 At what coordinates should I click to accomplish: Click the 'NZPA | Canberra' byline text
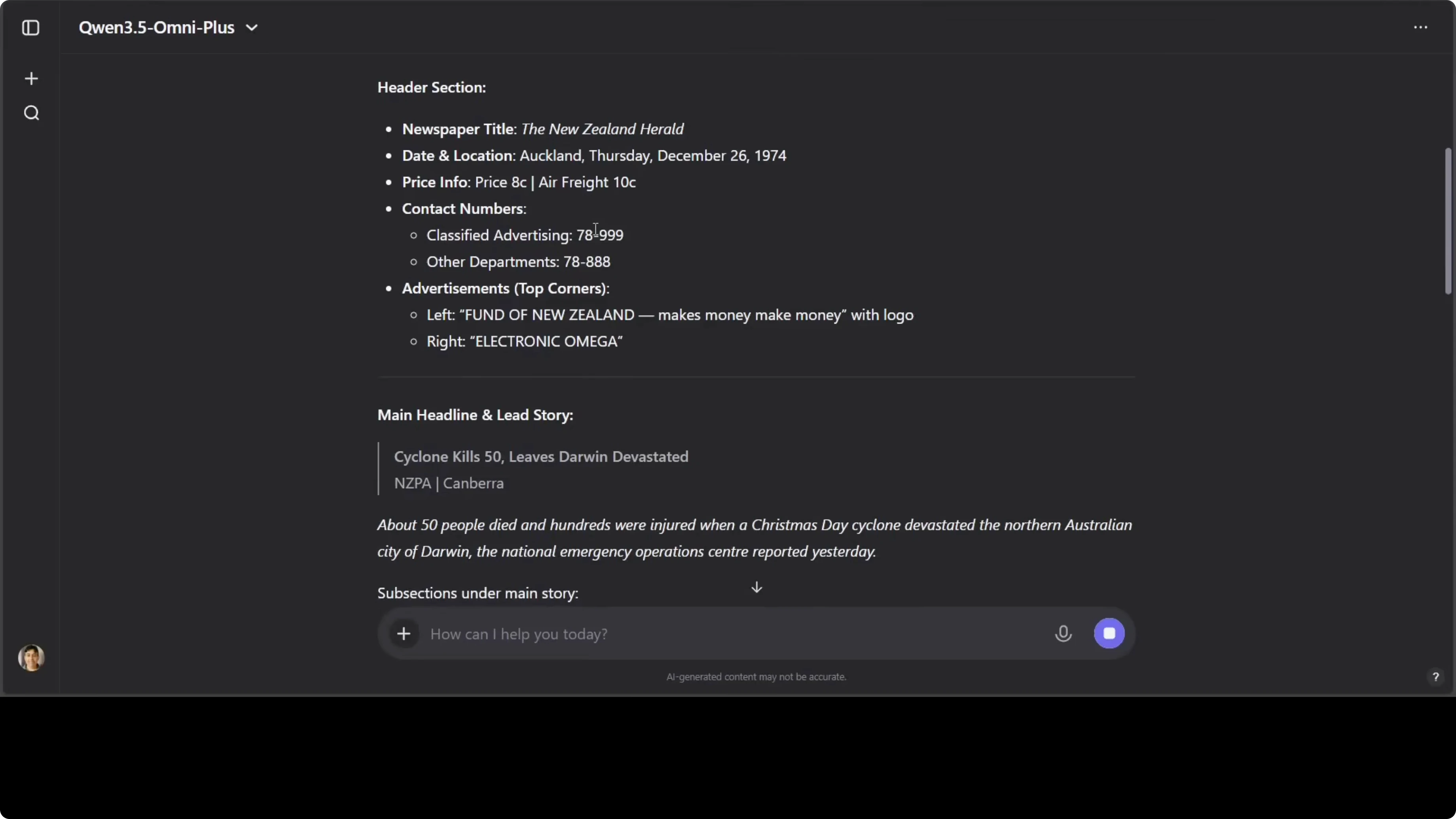(x=449, y=483)
